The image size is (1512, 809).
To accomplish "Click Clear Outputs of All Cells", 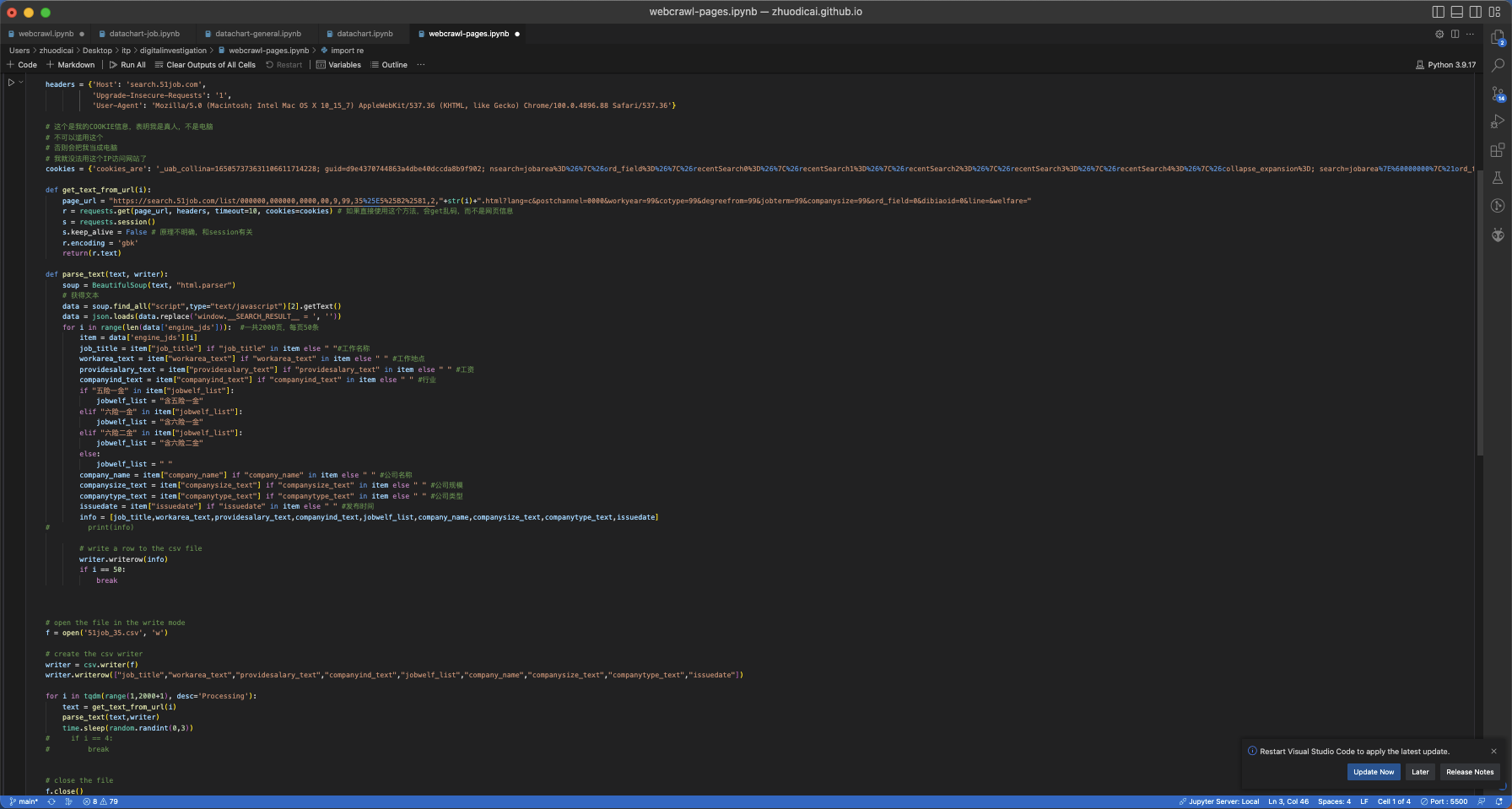I will tap(205, 65).
